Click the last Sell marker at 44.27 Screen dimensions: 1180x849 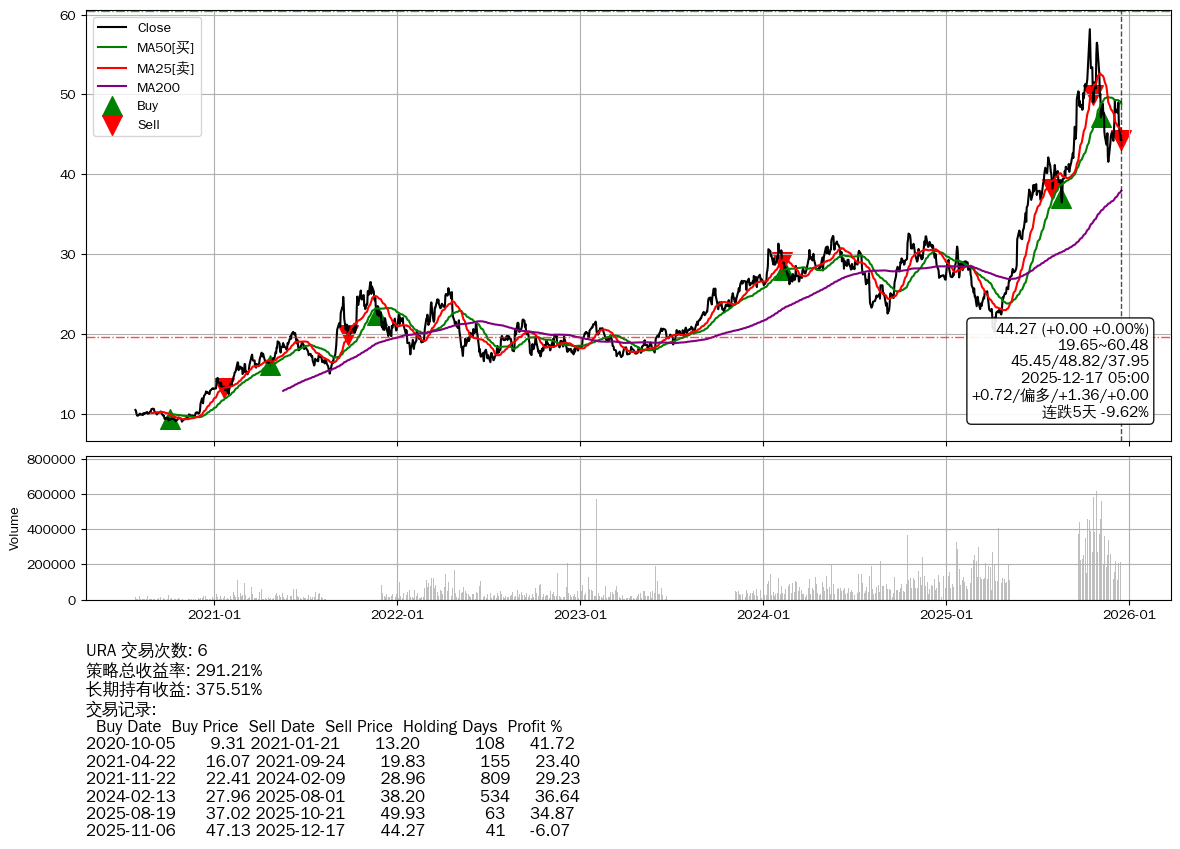[x=1121, y=140]
